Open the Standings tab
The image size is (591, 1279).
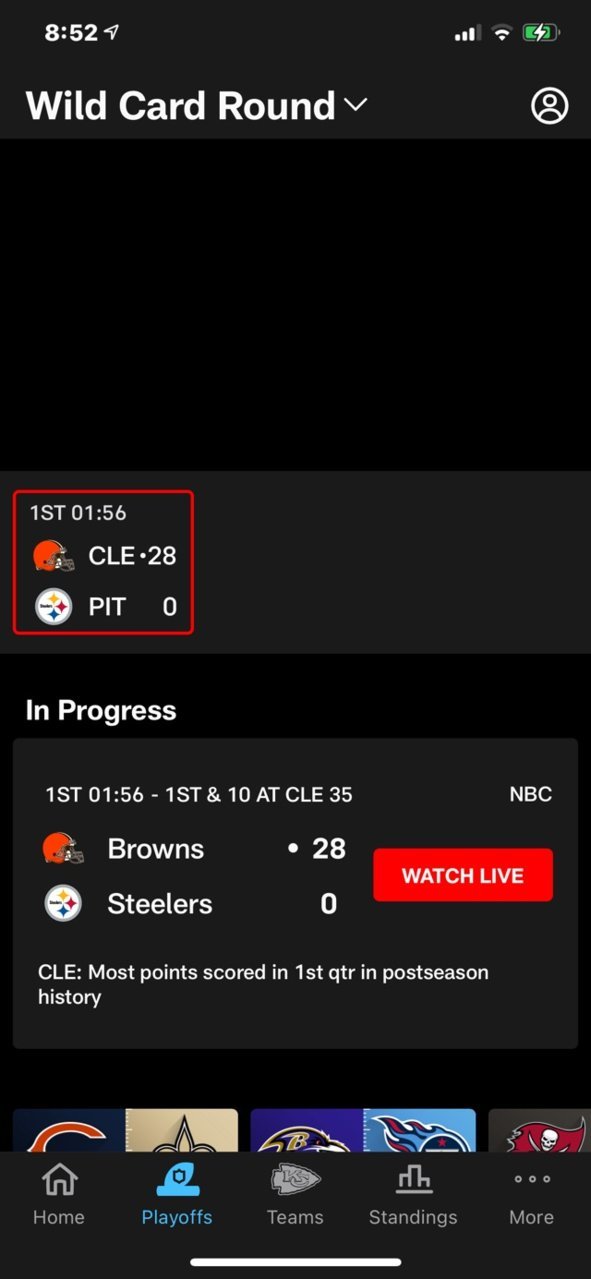click(413, 1194)
